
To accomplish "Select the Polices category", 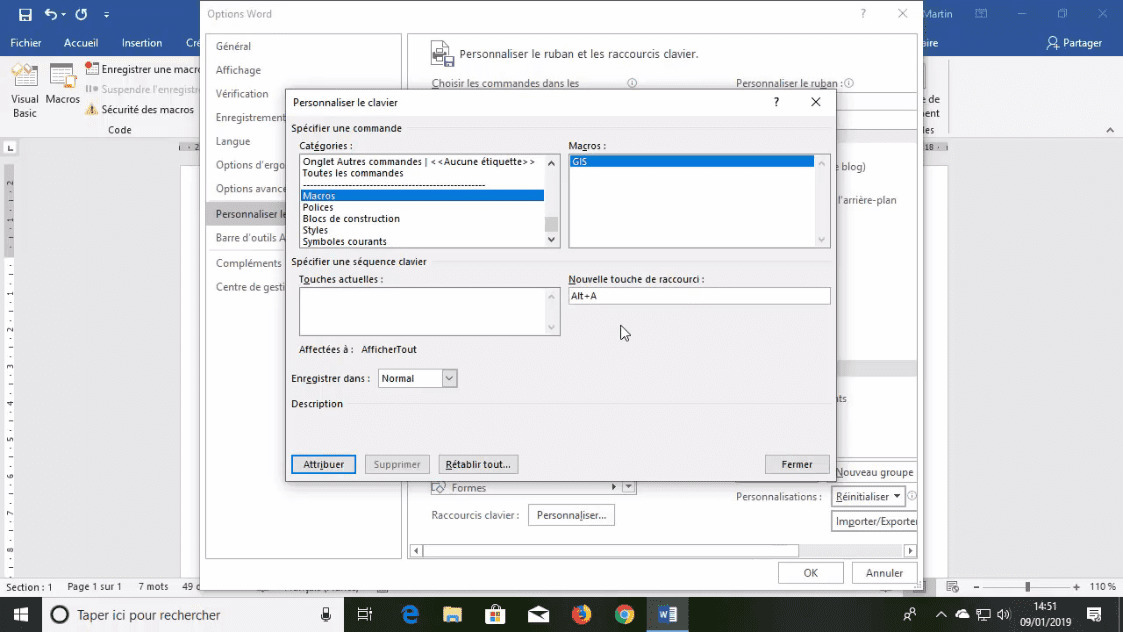I will coord(422,207).
